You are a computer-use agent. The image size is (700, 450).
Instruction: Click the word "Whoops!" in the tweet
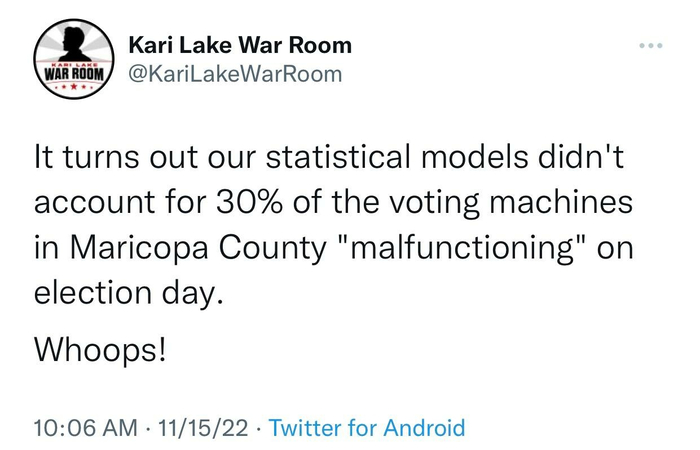tap(99, 349)
